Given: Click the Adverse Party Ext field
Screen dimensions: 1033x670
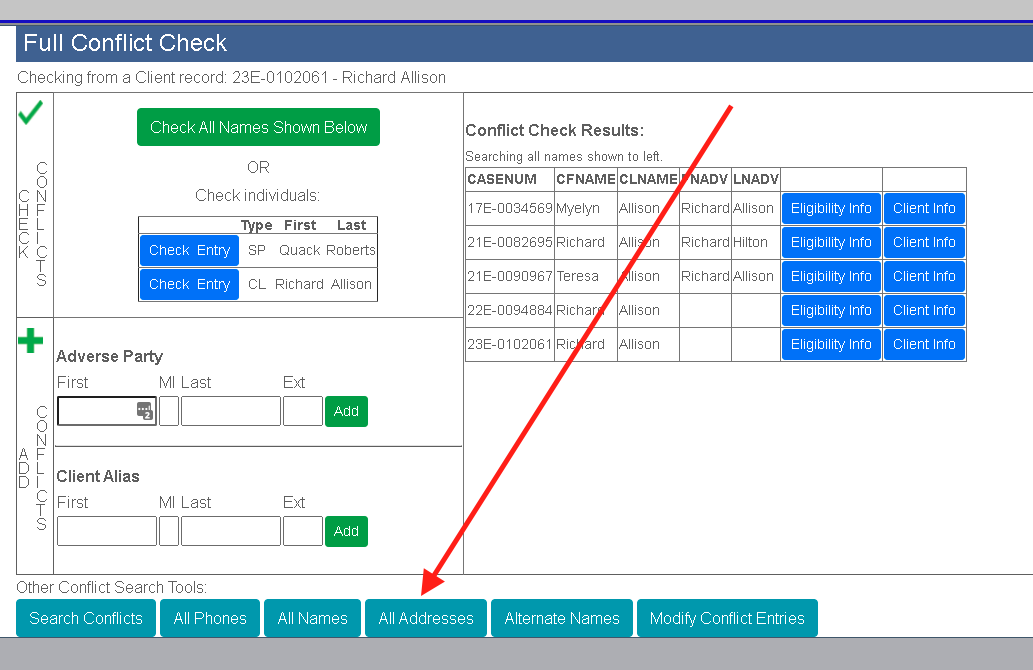Looking at the screenshot, I should click(302, 411).
